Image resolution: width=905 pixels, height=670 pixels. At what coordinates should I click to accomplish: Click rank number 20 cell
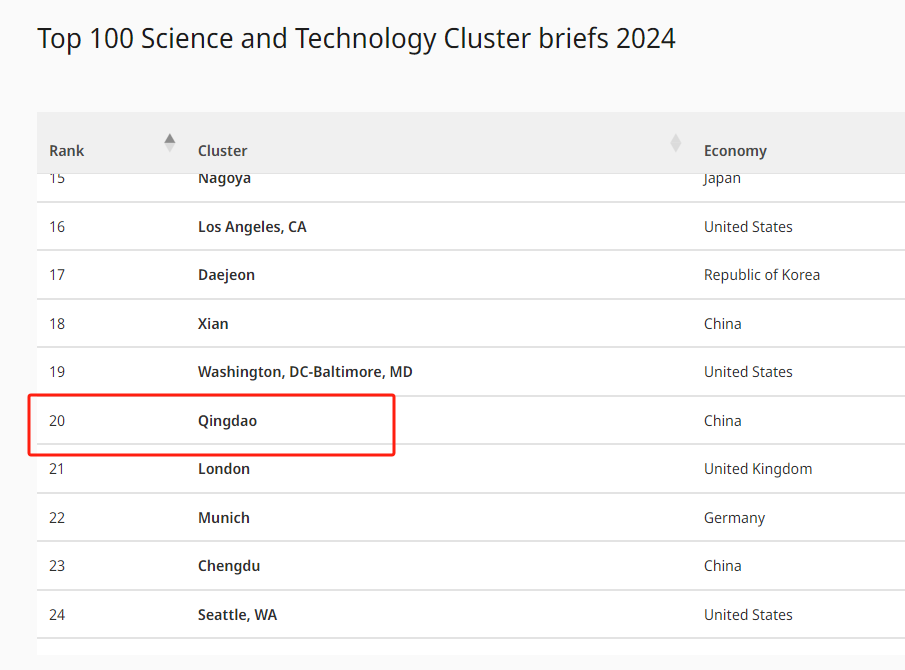tap(57, 421)
